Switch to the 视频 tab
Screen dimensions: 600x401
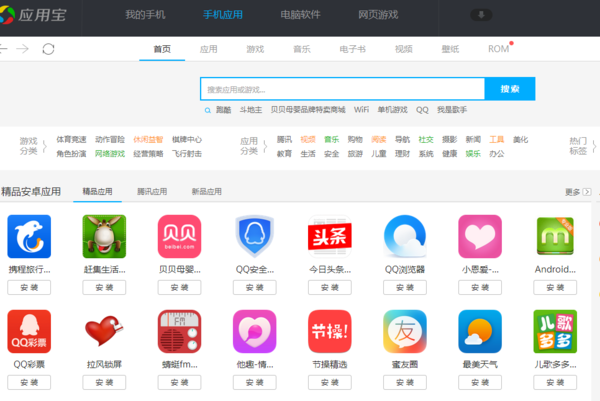coord(404,49)
